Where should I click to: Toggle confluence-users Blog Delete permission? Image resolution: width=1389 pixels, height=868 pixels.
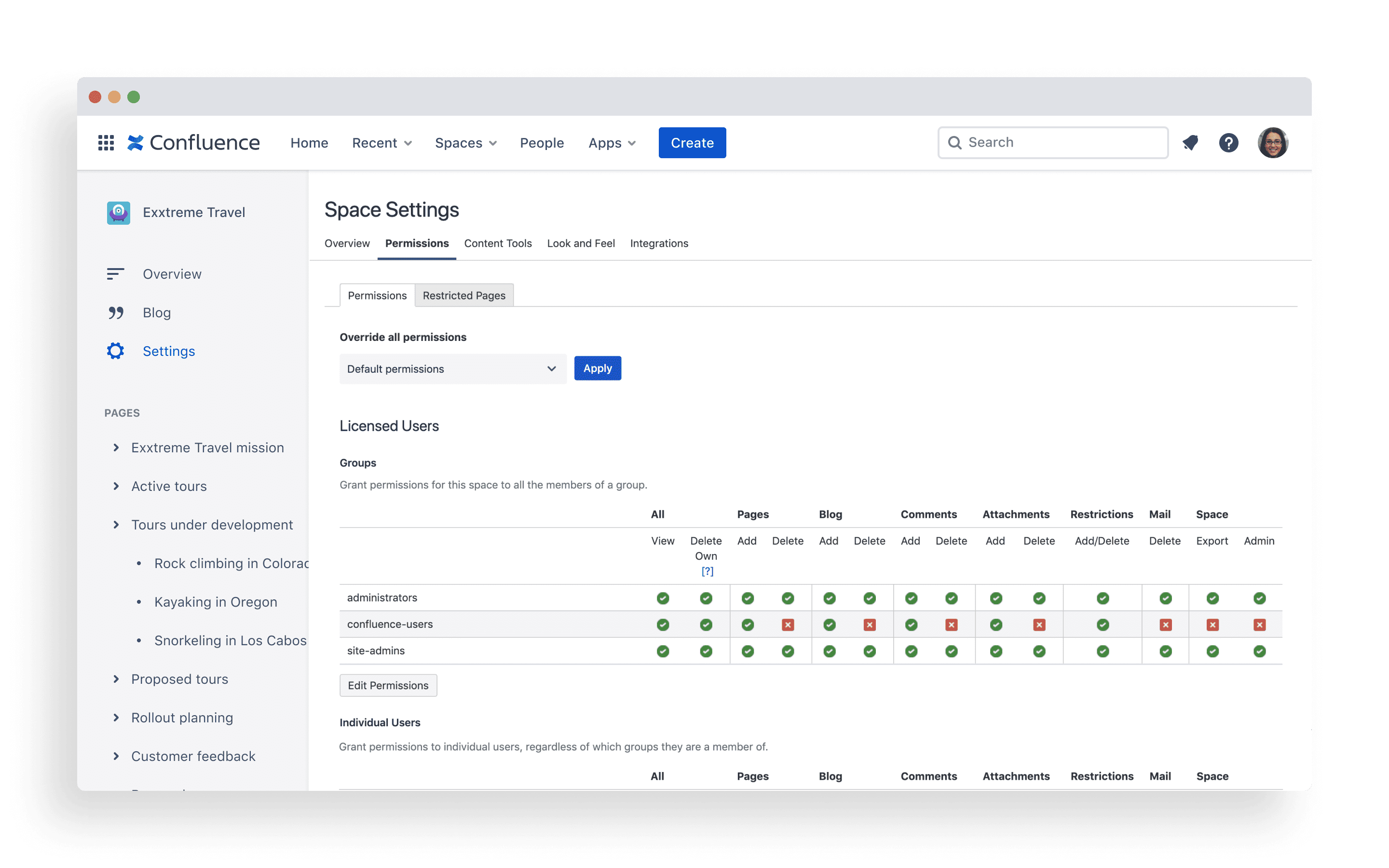click(x=869, y=625)
